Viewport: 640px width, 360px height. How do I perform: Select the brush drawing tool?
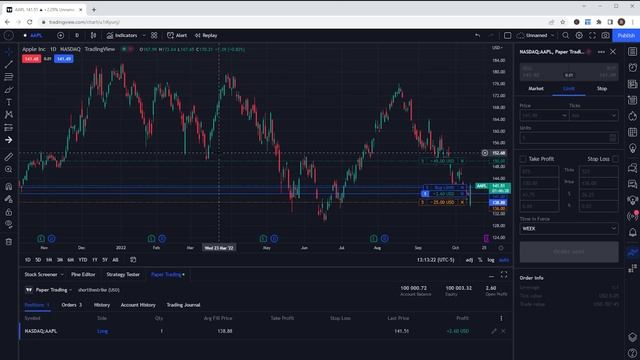pos(9,90)
